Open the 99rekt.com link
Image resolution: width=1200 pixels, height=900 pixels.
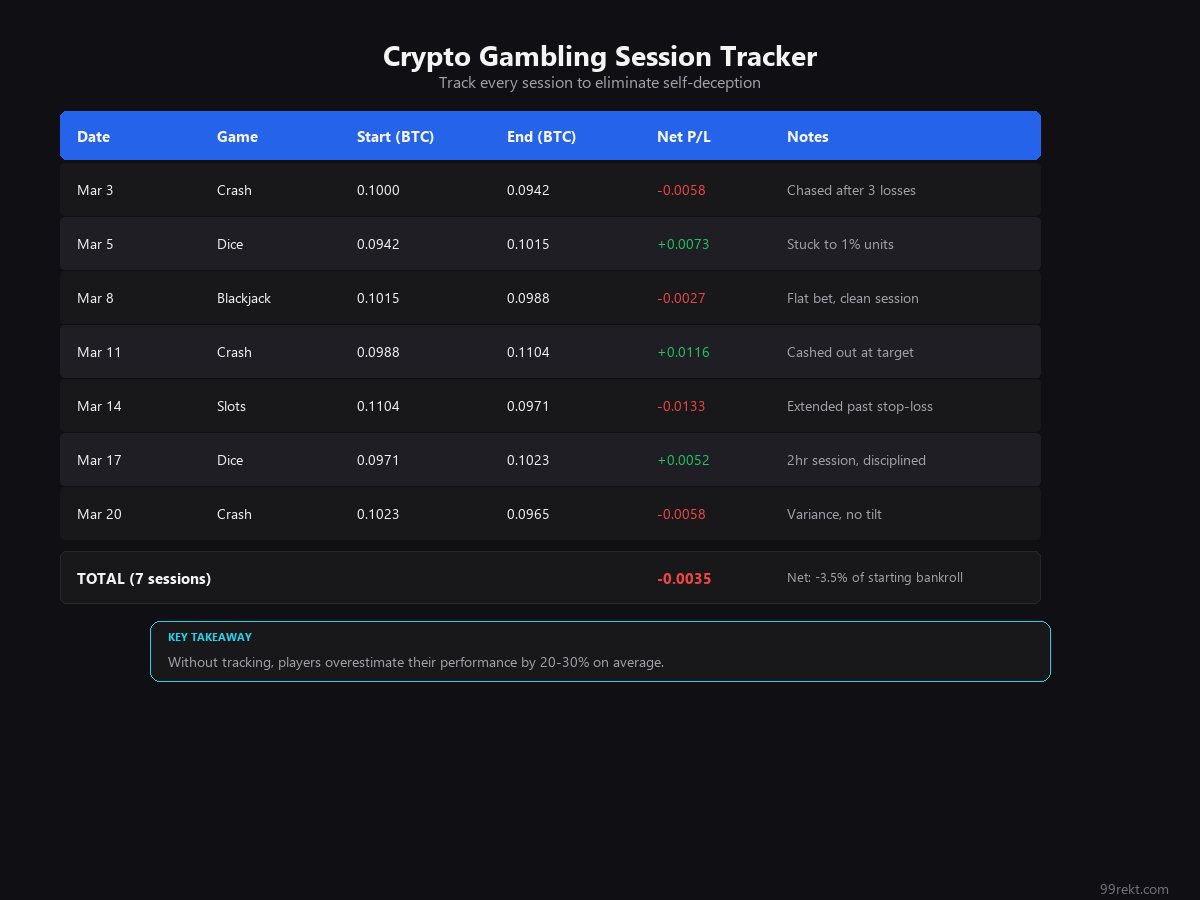[x=1133, y=889]
